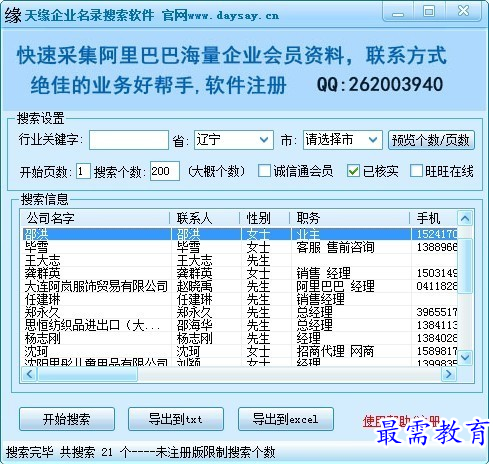The height and width of the screenshot is (464, 498).
Task: Enable the 诚信通会员 checkbox
Action: pos(264,171)
